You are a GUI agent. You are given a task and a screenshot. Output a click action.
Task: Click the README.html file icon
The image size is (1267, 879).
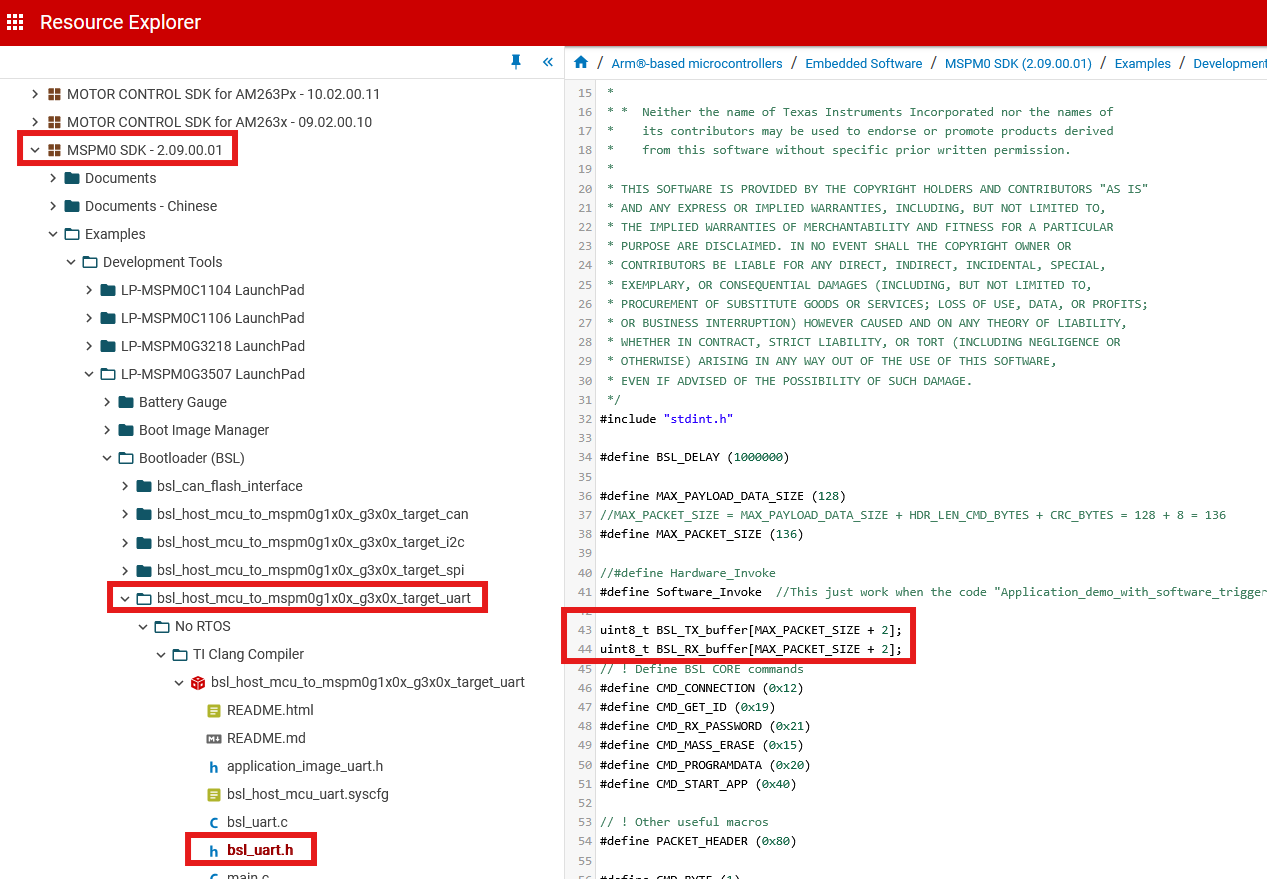(214, 710)
